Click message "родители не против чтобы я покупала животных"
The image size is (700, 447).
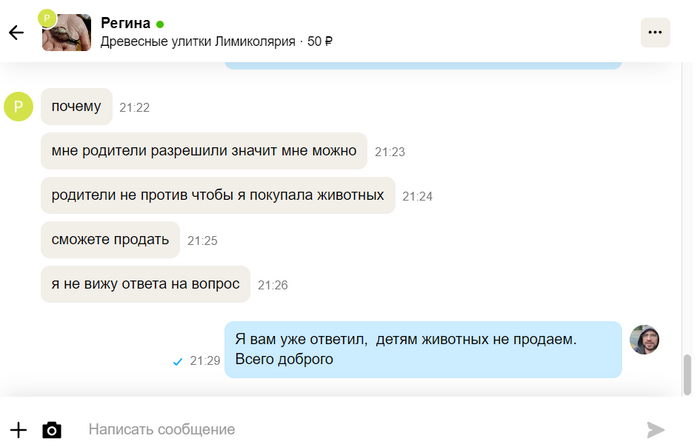click(218, 195)
